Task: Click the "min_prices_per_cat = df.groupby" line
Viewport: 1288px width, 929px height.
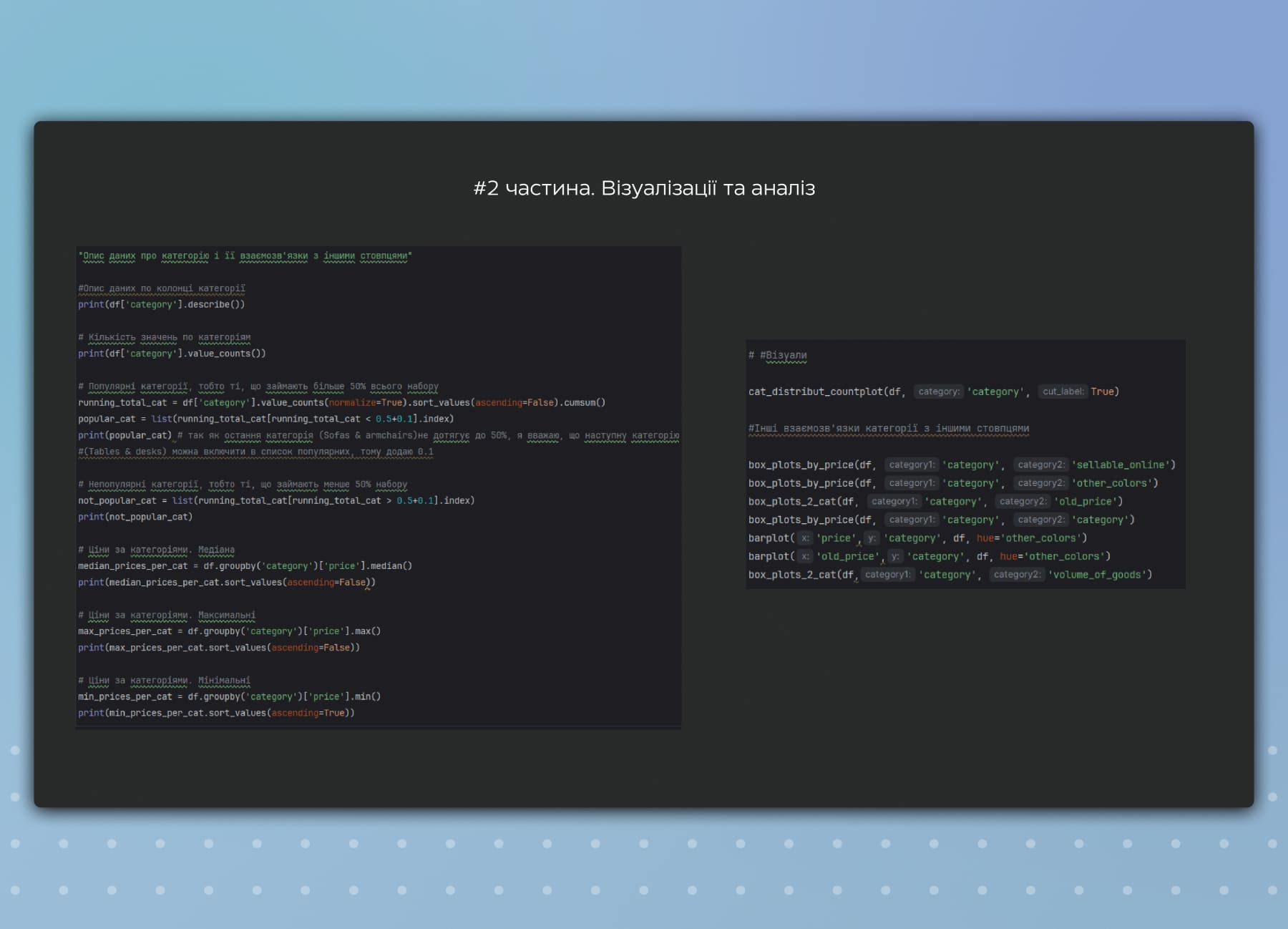Action: coord(230,696)
